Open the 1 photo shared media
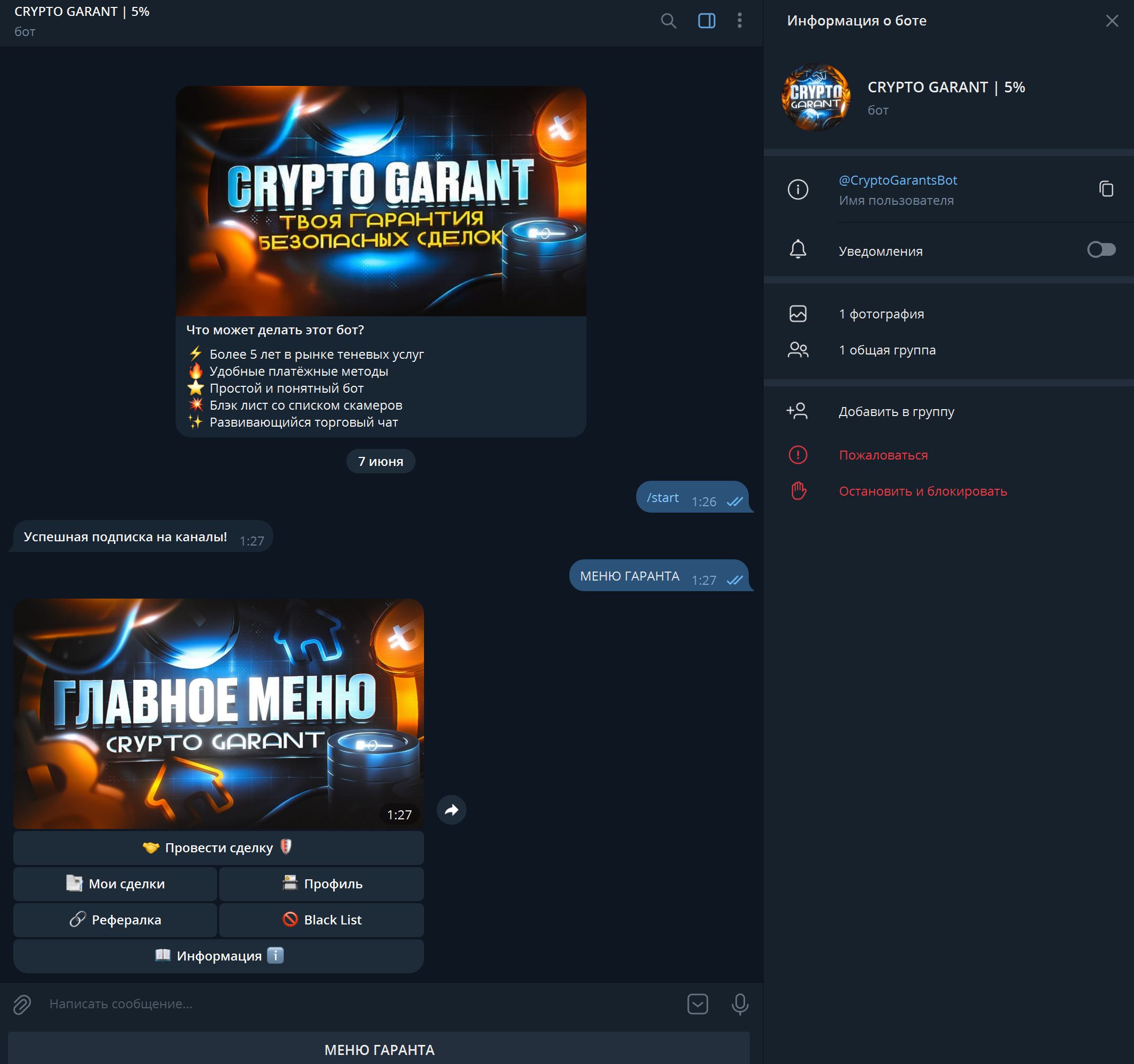 [881, 314]
